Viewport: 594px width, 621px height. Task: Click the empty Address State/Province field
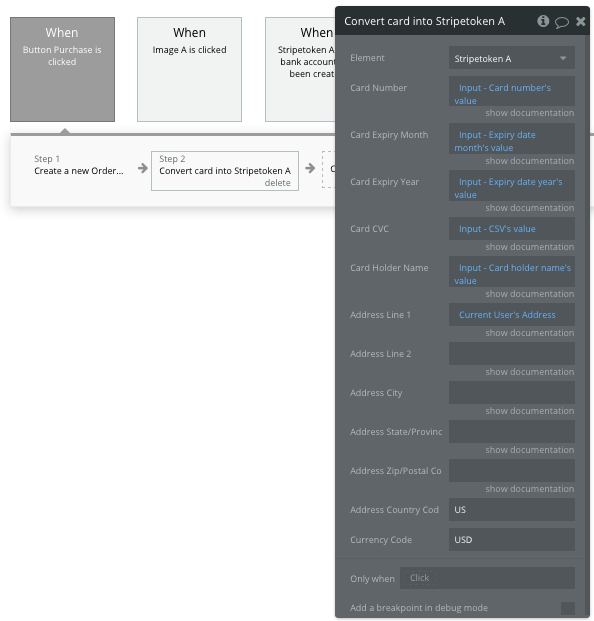512,431
